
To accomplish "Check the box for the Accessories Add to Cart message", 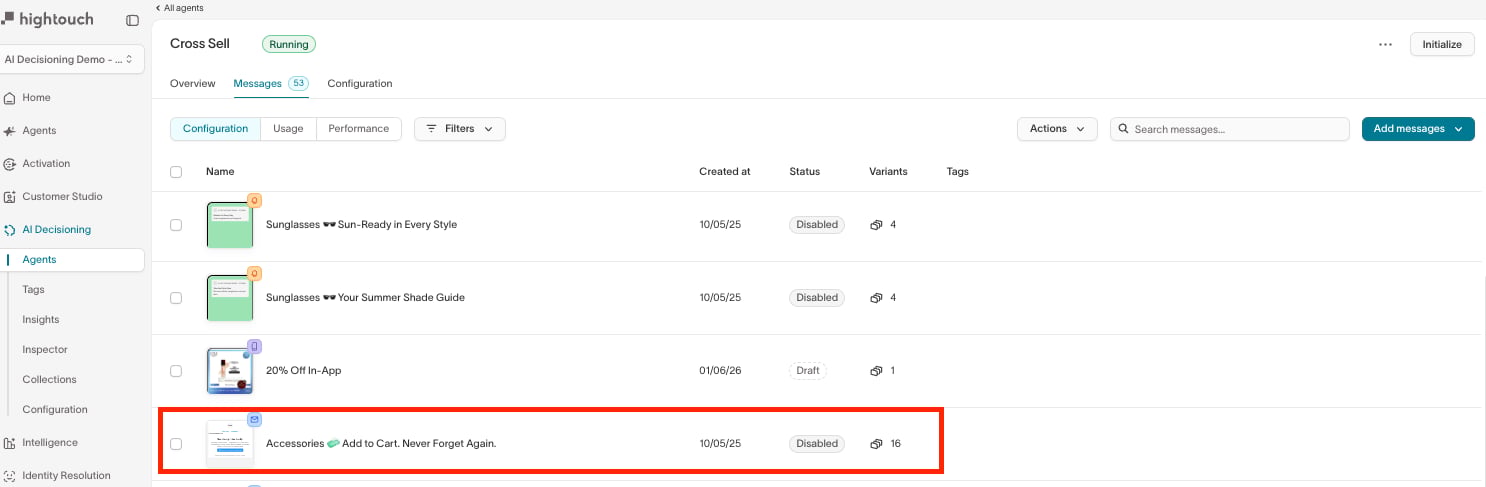I will (176, 444).
